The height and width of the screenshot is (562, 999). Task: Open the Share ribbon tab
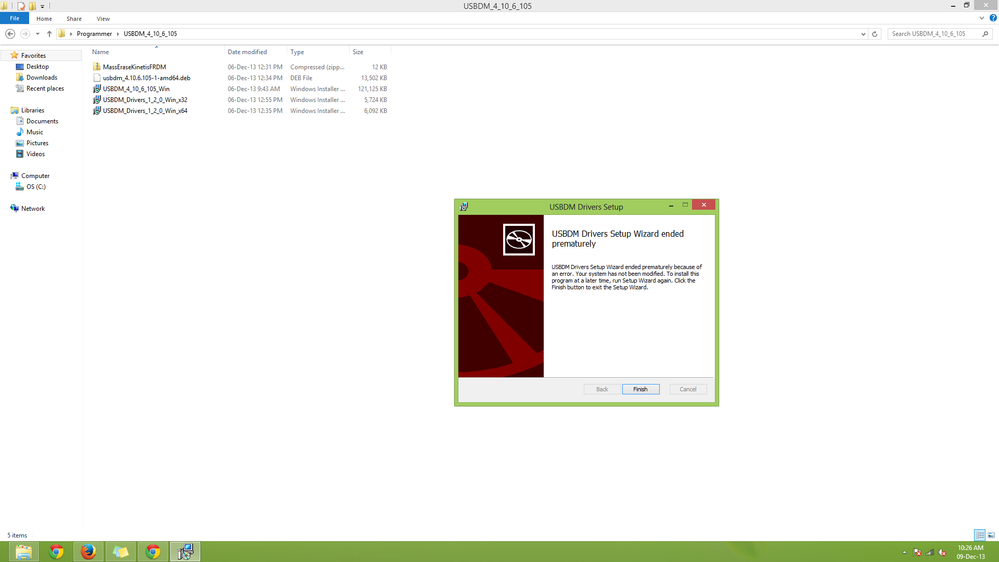(x=74, y=18)
